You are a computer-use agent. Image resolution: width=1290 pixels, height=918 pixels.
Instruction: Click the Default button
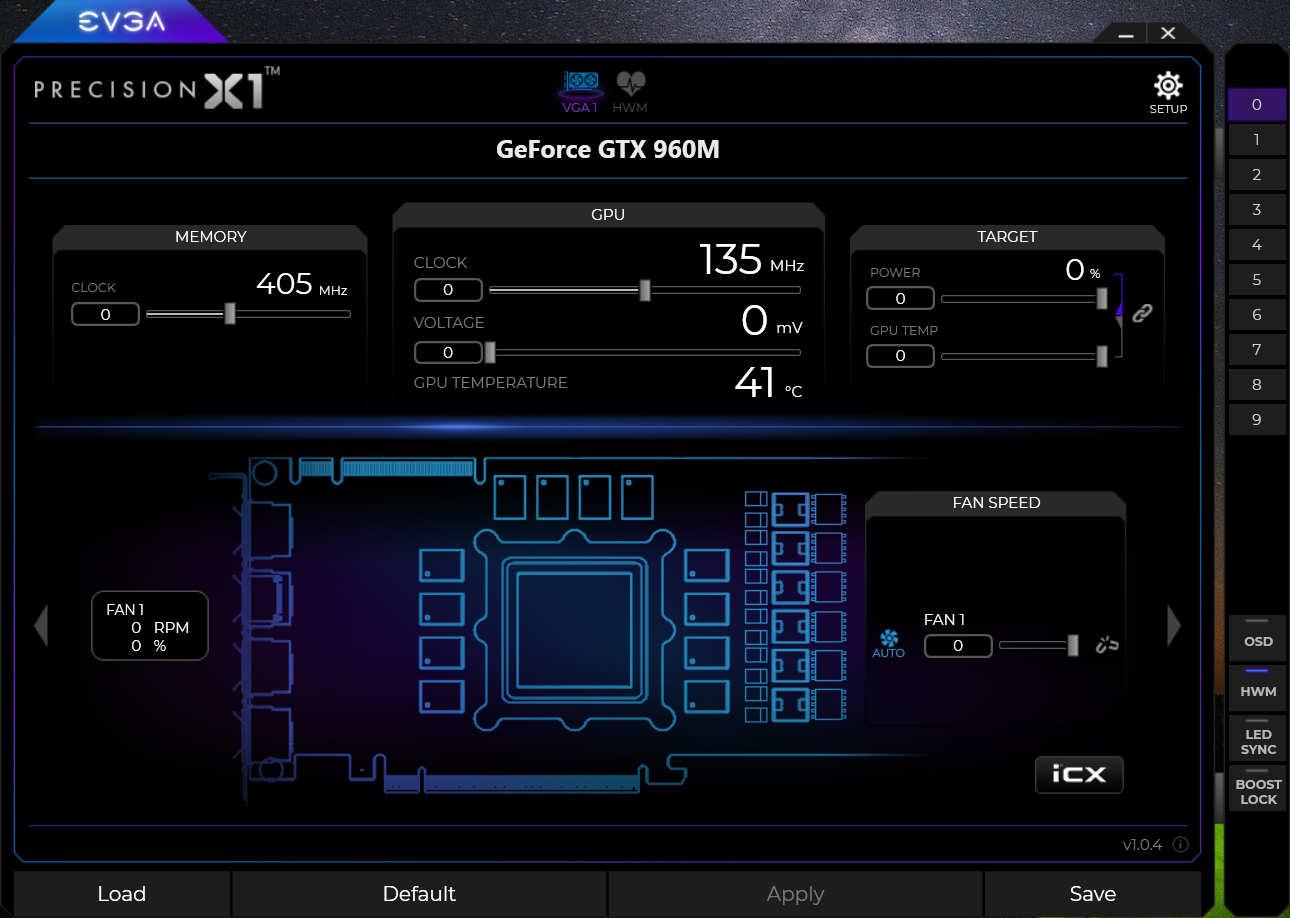[419, 894]
